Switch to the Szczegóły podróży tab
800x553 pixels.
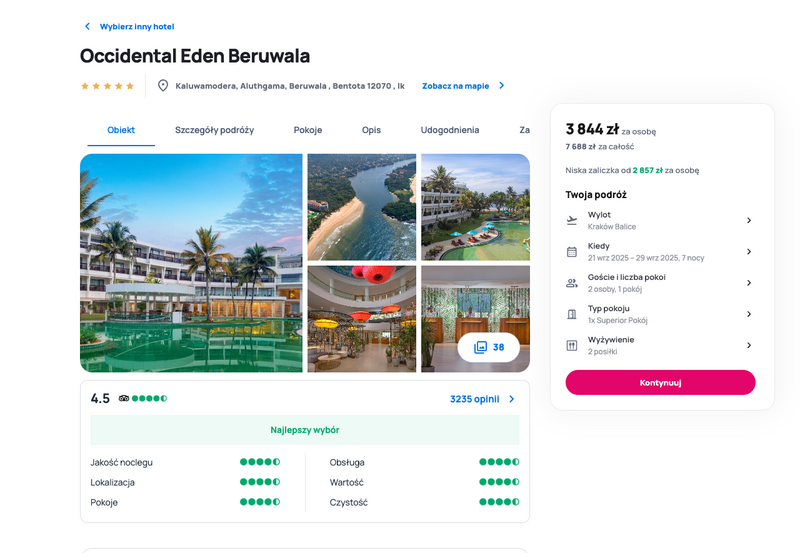pos(214,130)
